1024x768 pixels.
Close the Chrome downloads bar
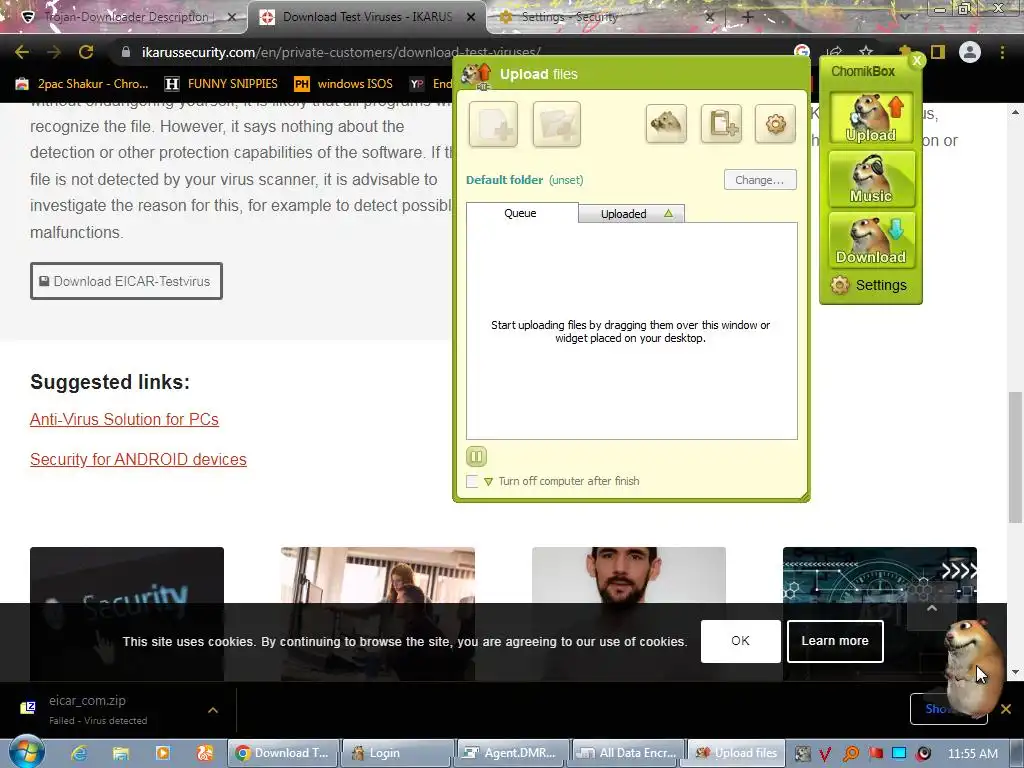tap(1006, 709)
